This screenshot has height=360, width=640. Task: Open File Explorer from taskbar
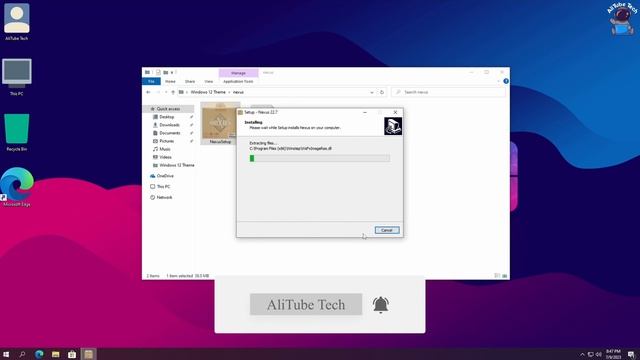pyautogui.click(x=56, y=354)
